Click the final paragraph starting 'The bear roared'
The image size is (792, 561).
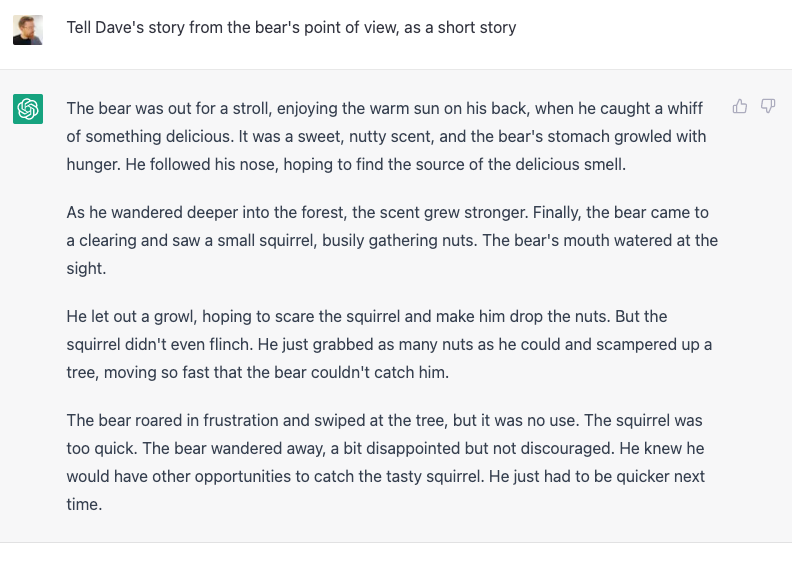[386, 462]
